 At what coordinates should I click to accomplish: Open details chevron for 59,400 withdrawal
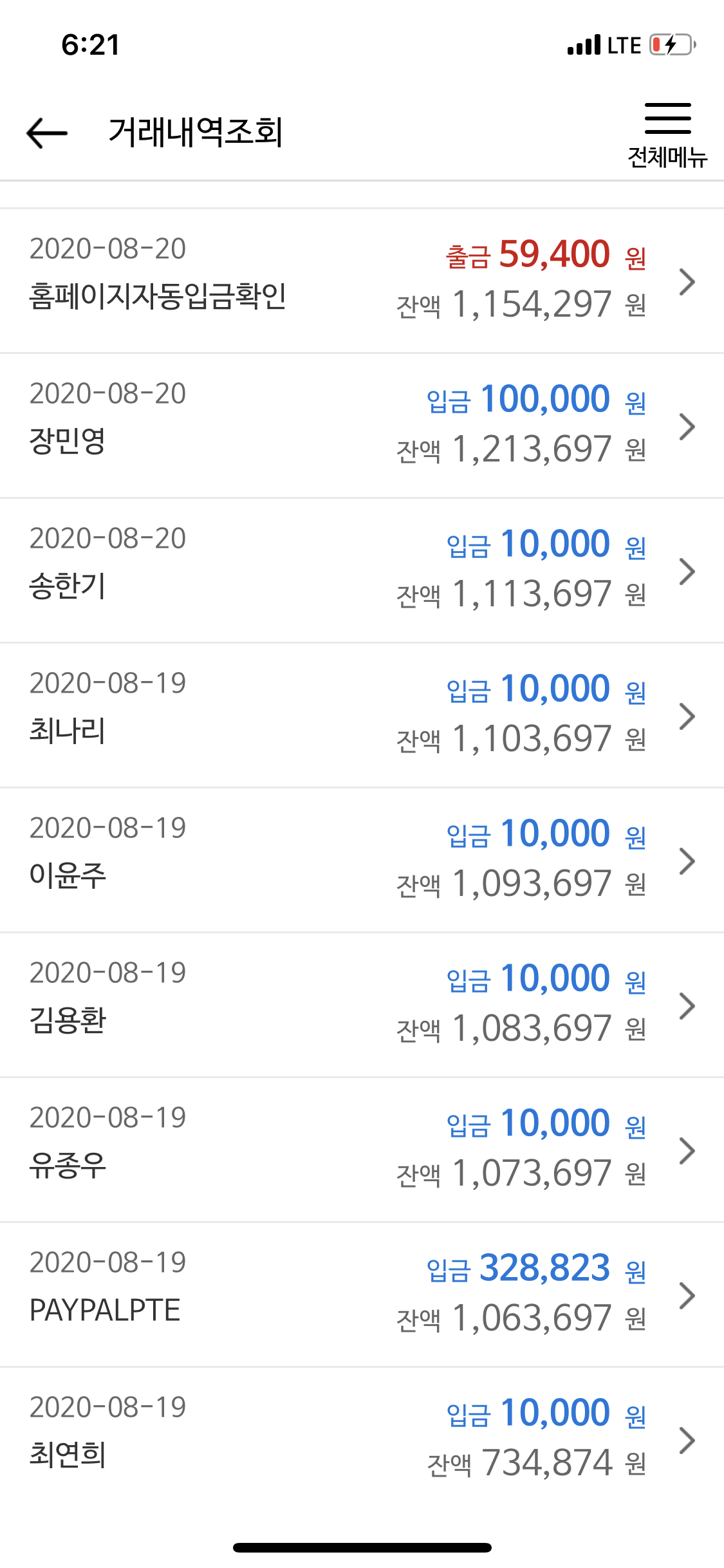coord(687,282)
